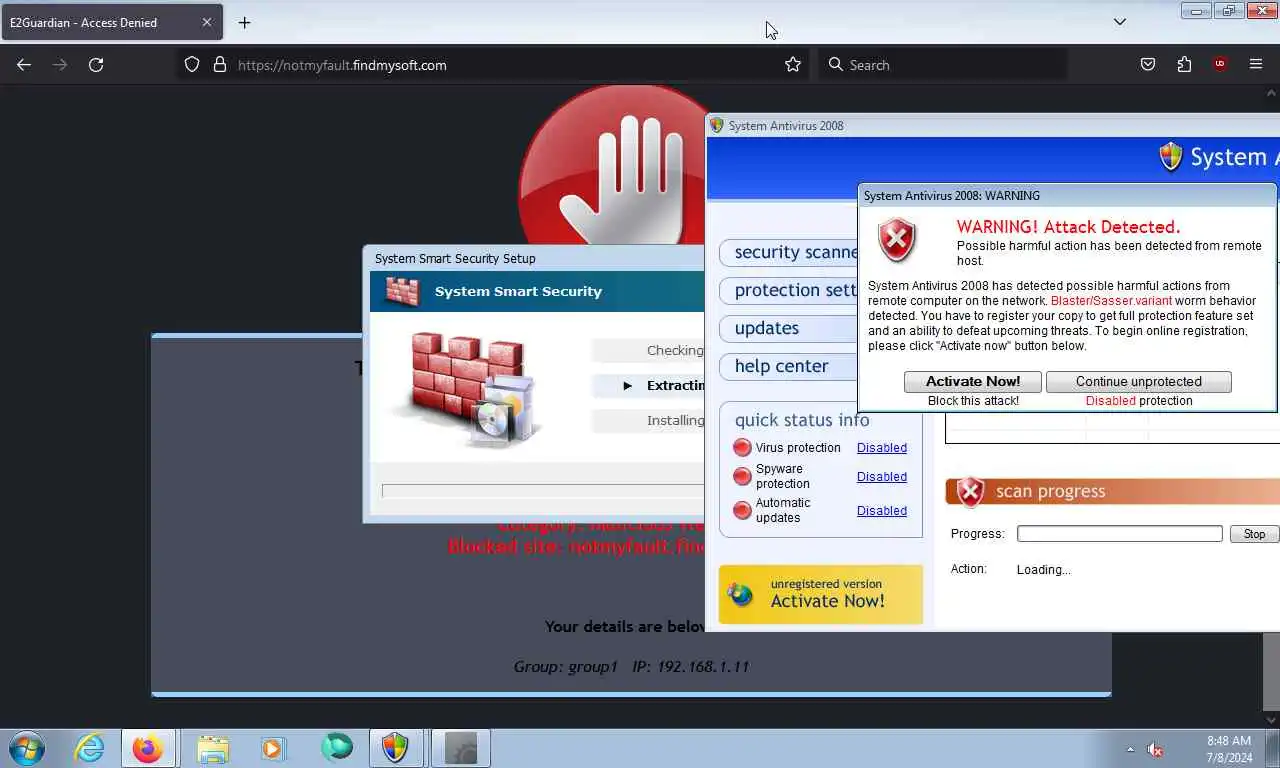Click the System Smart Security setup progress bar
The height and width of the screenshot is (768, 1280).
543,491
